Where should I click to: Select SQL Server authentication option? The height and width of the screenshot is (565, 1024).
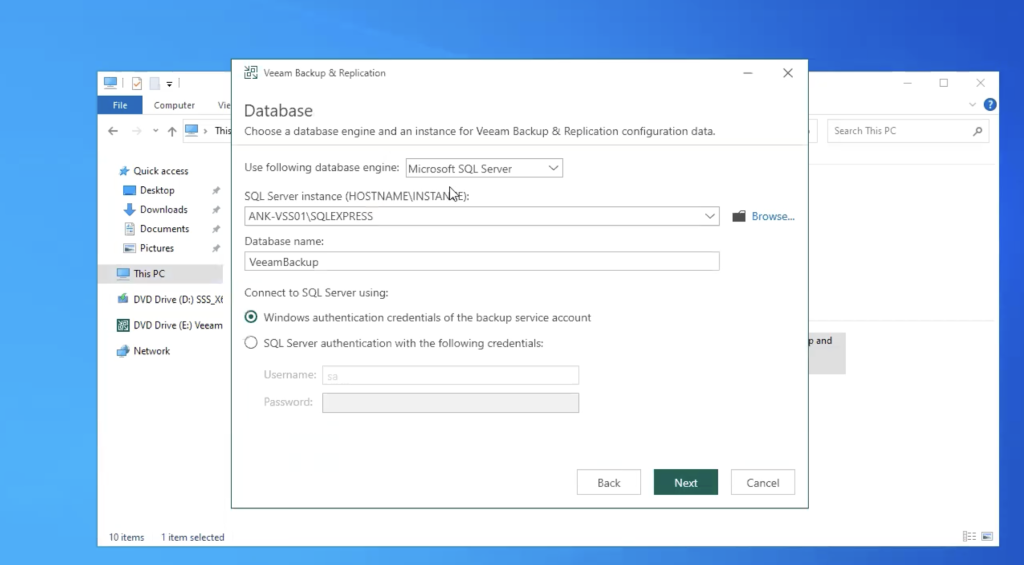[251, 343]
